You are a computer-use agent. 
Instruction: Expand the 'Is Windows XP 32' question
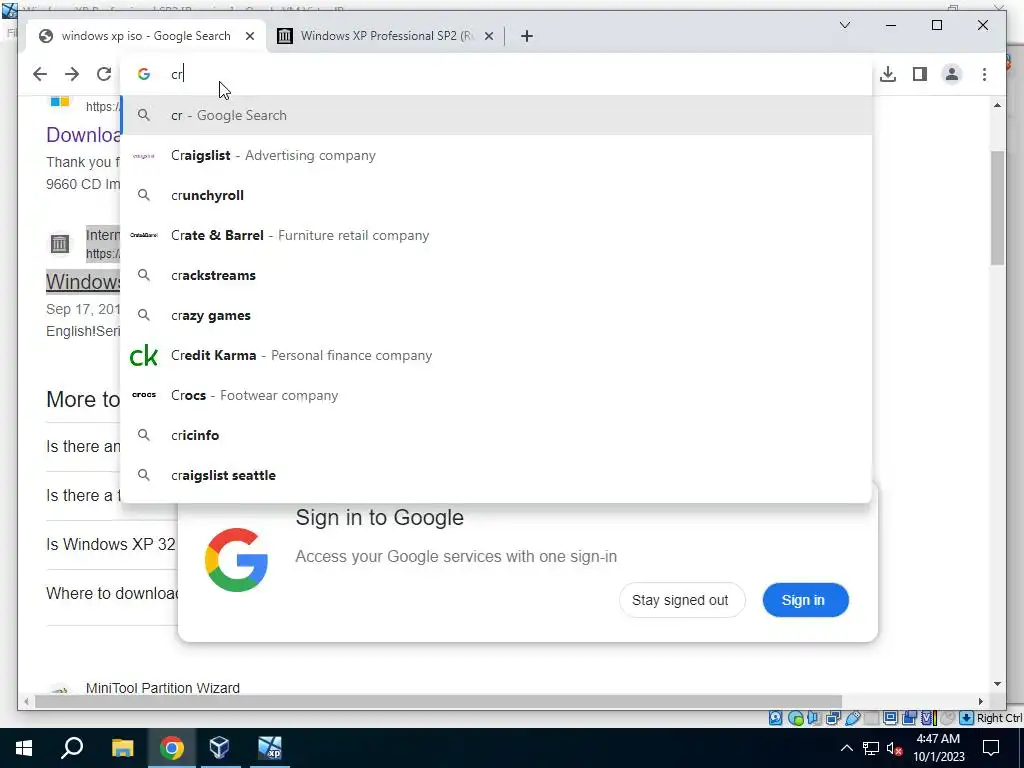pos(111,544)
